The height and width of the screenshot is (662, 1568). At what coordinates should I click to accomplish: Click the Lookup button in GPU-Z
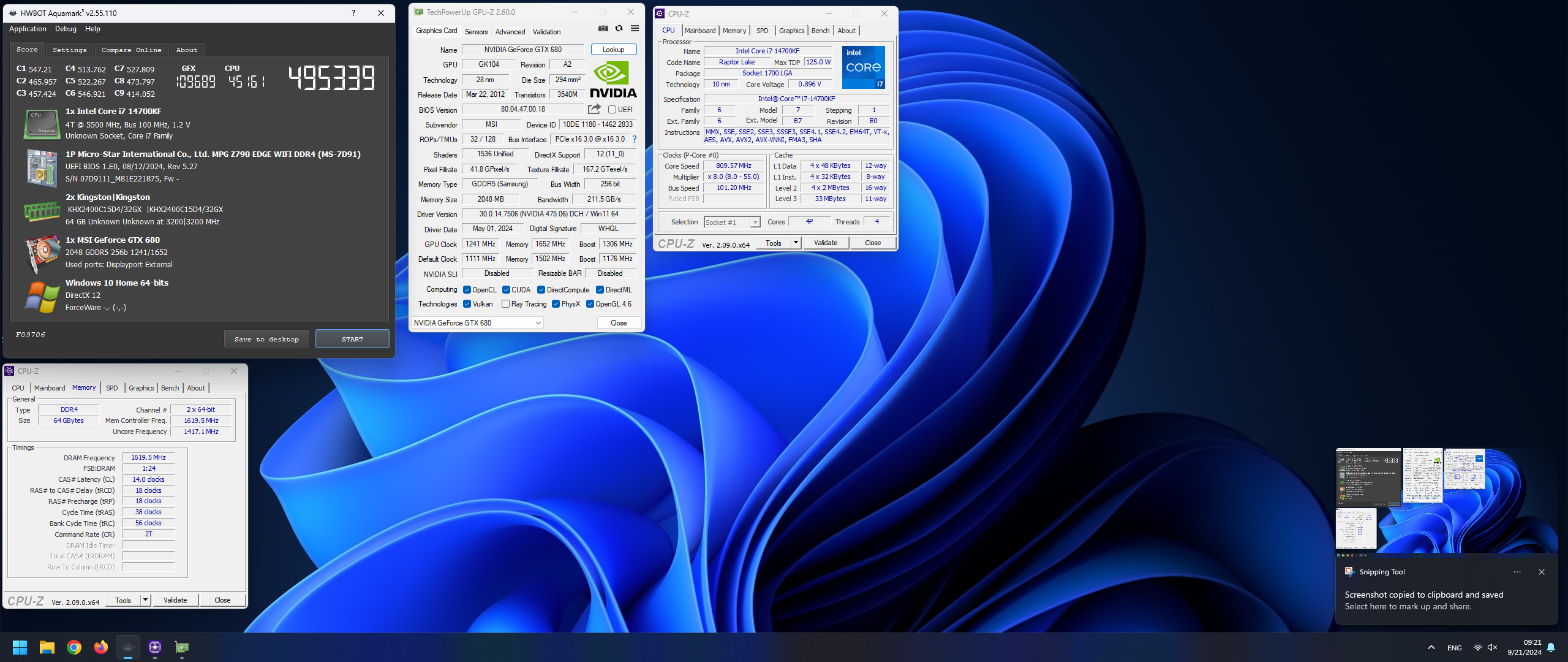coord(613,50)
